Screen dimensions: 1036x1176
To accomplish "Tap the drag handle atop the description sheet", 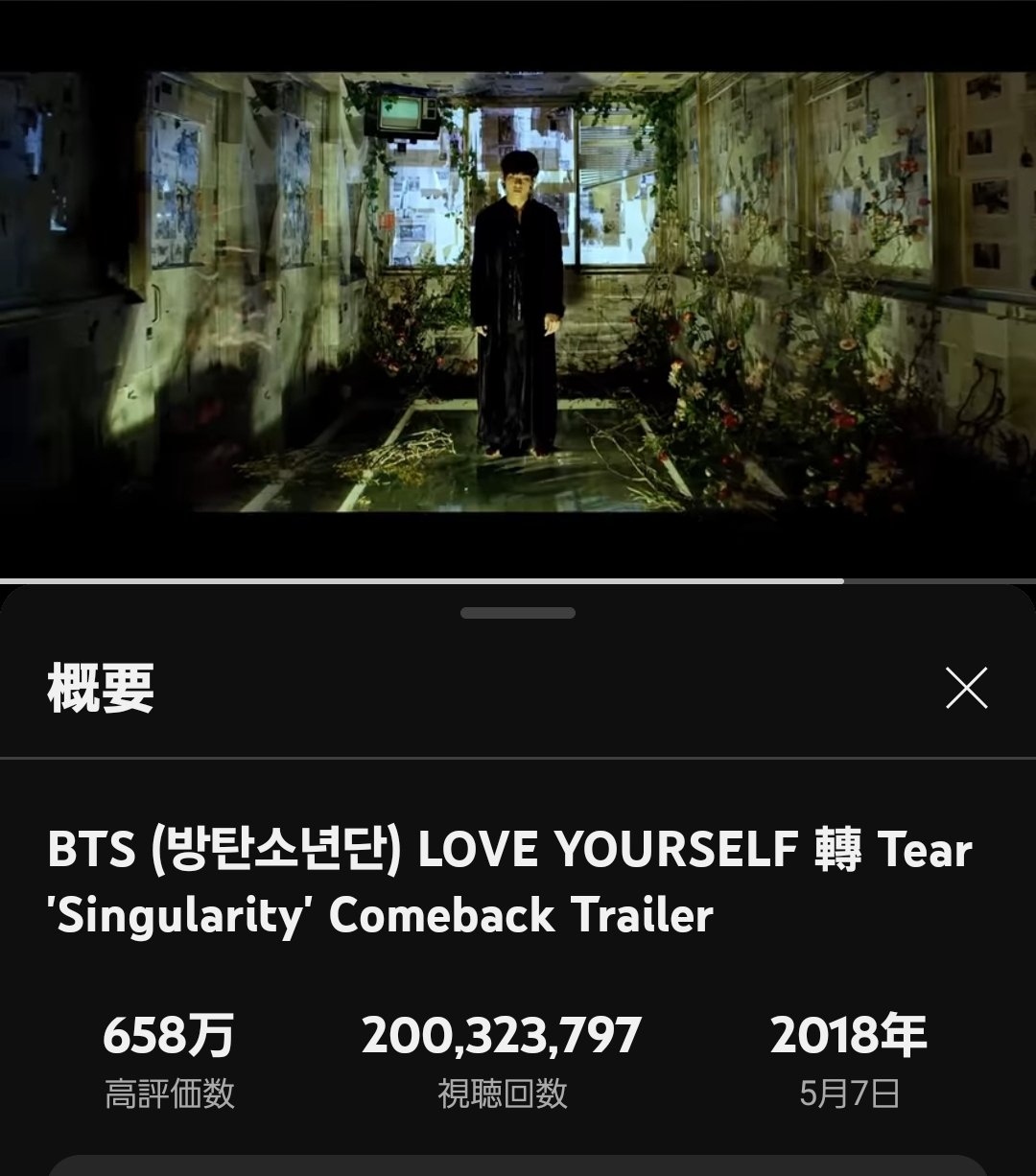I will (x=518, y=613).
